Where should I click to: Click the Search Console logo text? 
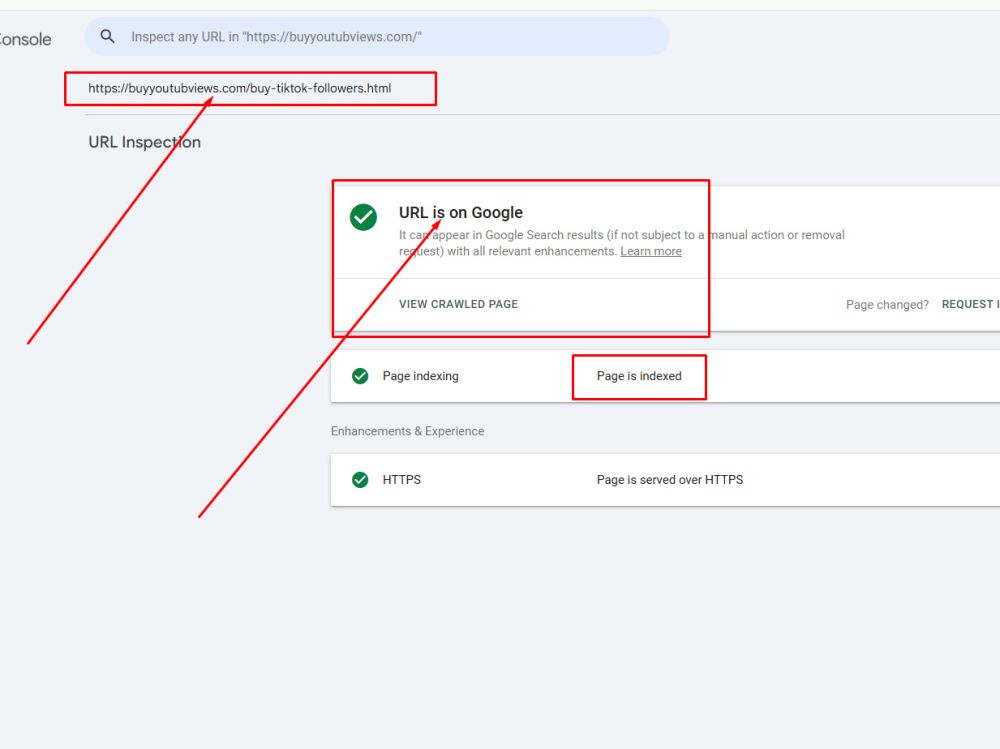pyautogui.click(x=26, y=39)
